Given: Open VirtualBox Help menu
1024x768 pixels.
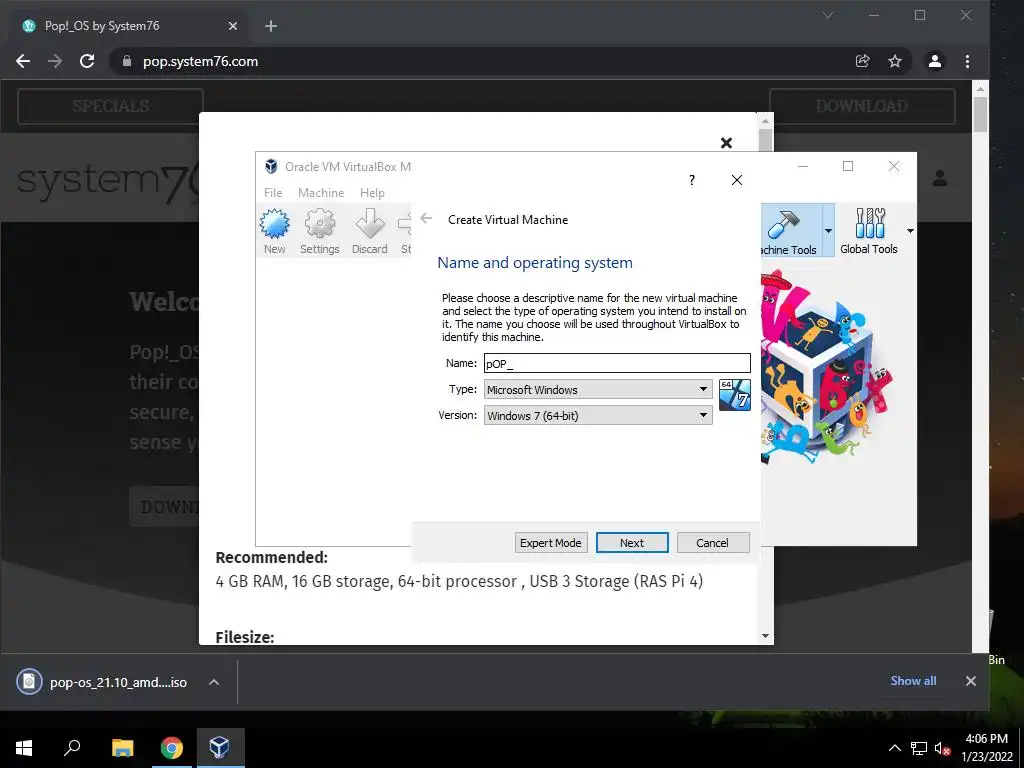Looking at the screenshot, I should point(372,193).
